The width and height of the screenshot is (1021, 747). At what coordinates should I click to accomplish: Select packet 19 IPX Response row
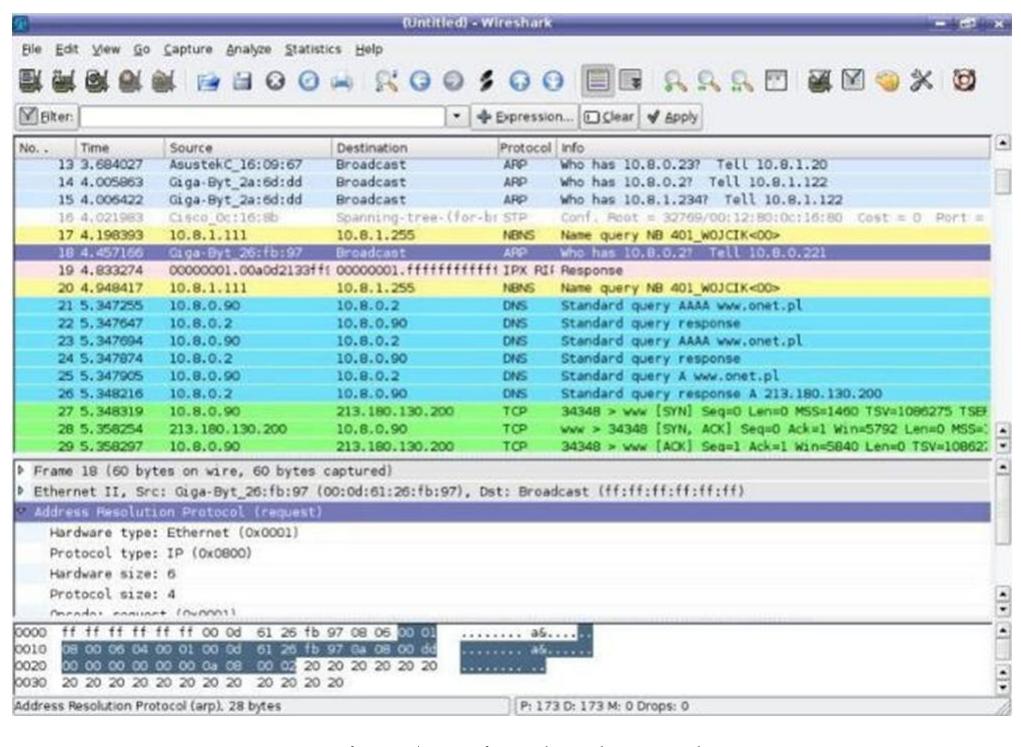point(502,270)
